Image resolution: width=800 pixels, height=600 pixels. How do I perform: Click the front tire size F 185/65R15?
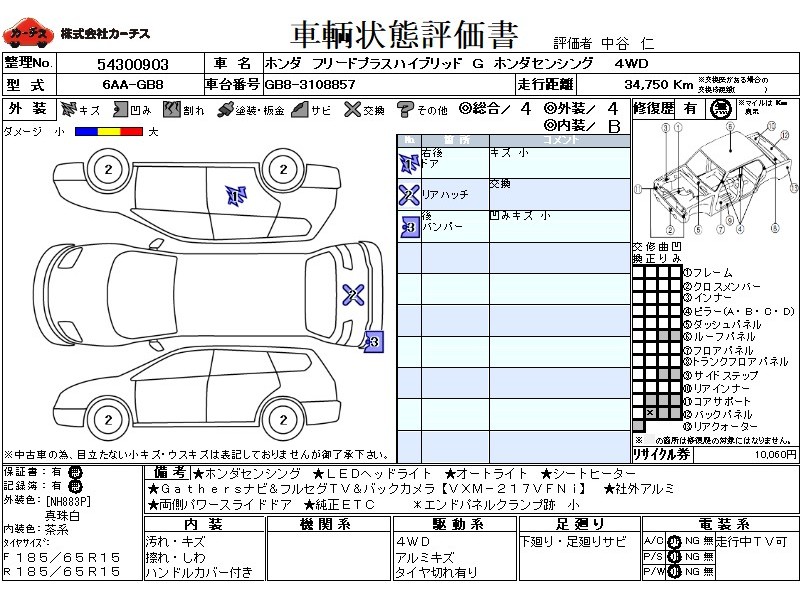pos(62,557)
